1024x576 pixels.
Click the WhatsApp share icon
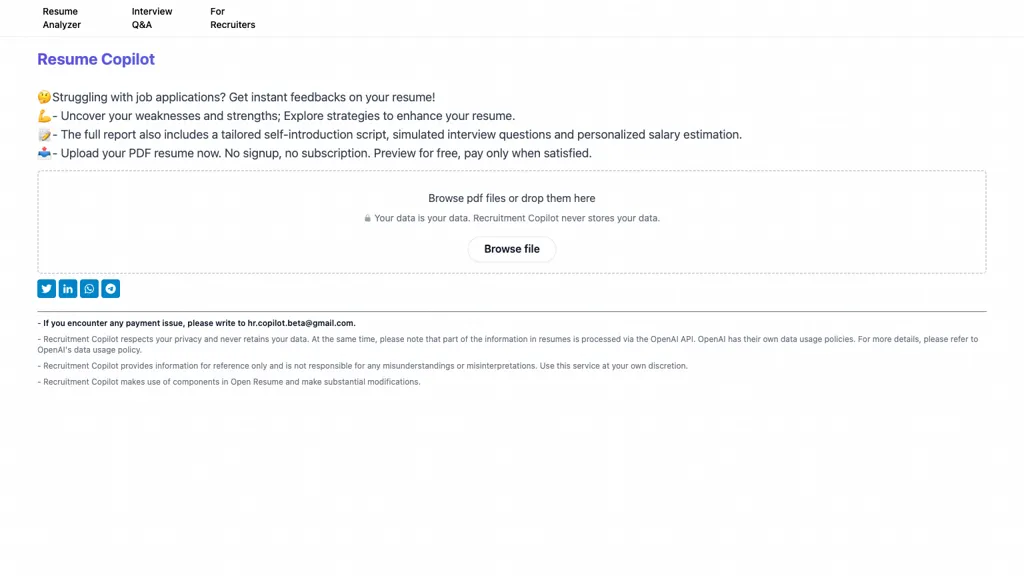click(x=89, y=289)
